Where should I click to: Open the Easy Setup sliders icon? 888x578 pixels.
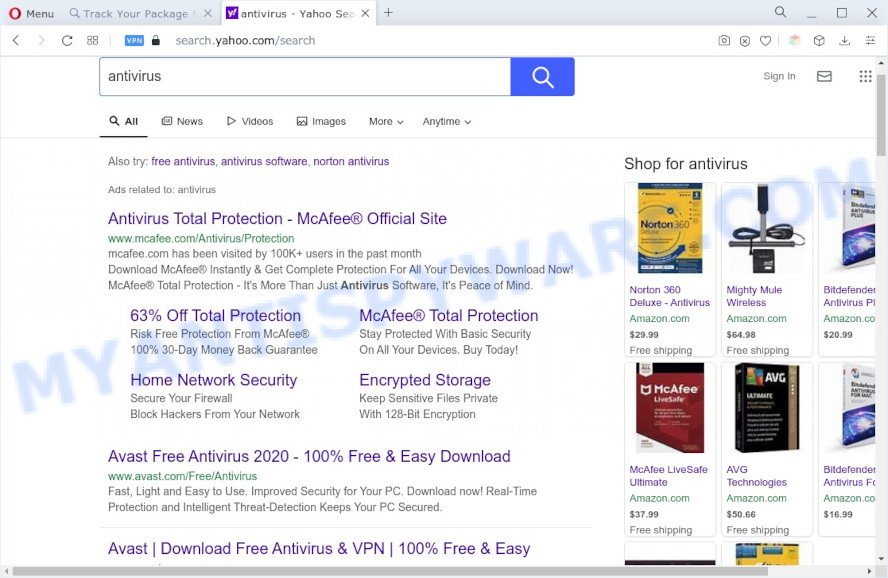(x=870, y=40)
